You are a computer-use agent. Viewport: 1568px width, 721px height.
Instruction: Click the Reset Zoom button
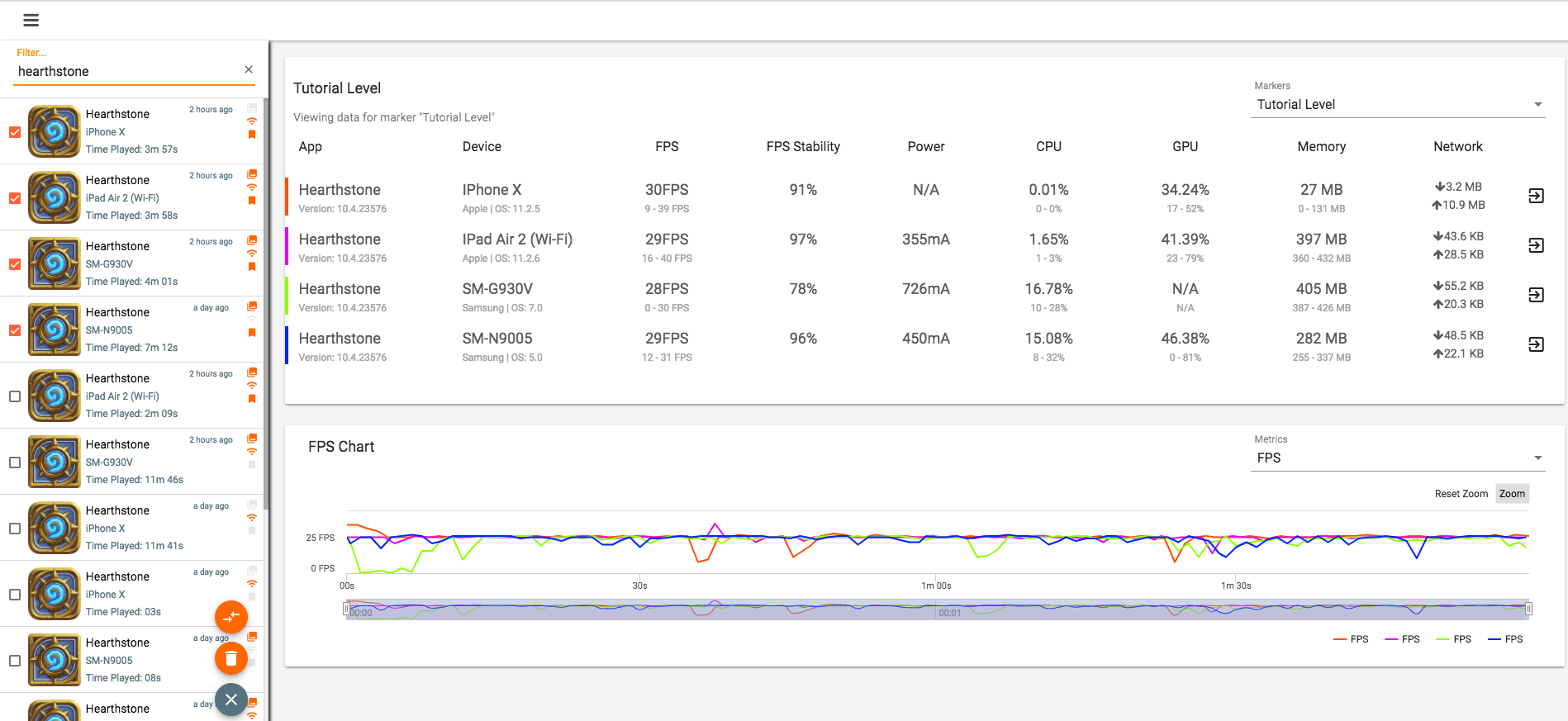[1461, 494]
